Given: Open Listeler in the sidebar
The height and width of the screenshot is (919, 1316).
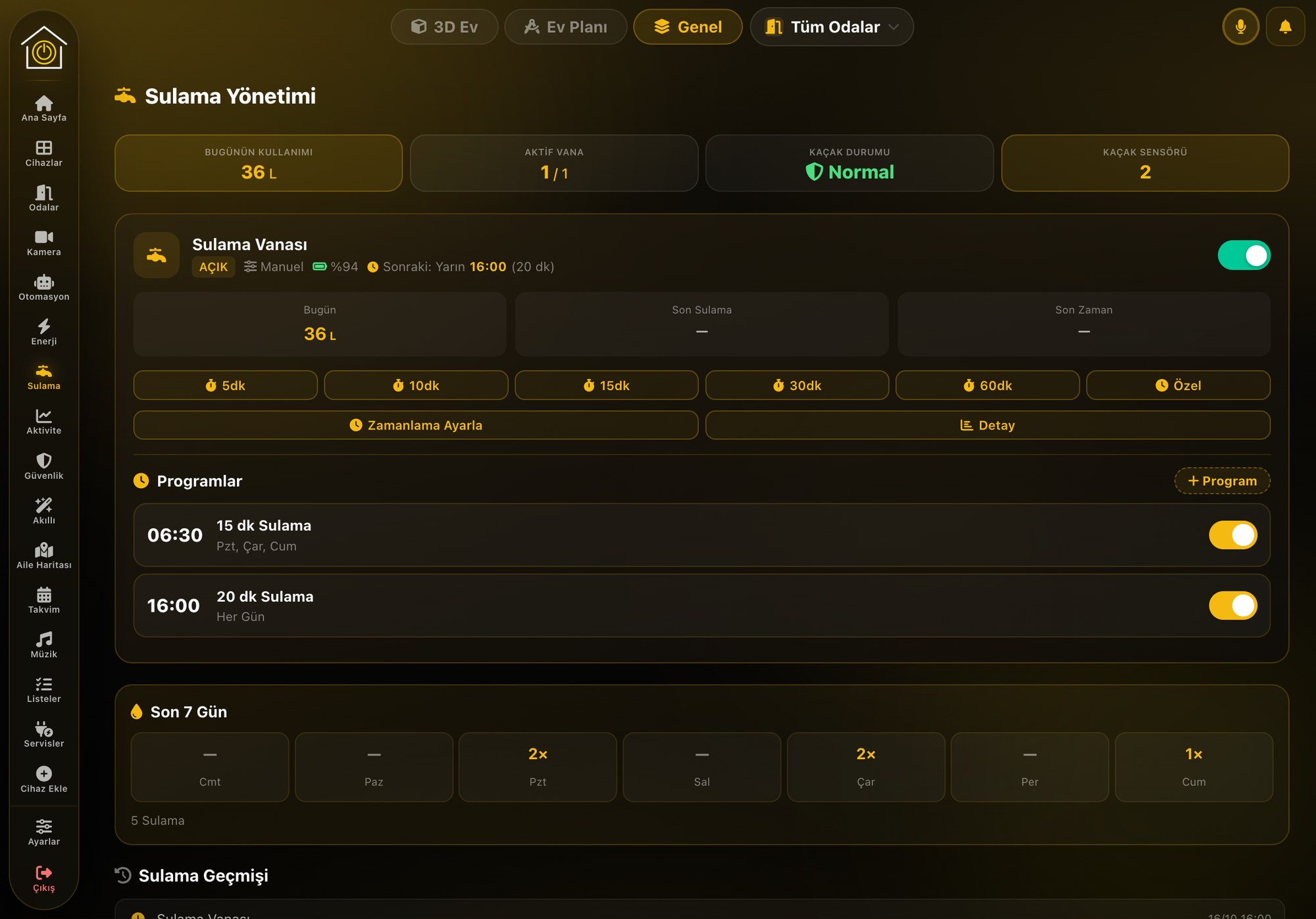Looking at the screenshot, I should pos(43,690).
